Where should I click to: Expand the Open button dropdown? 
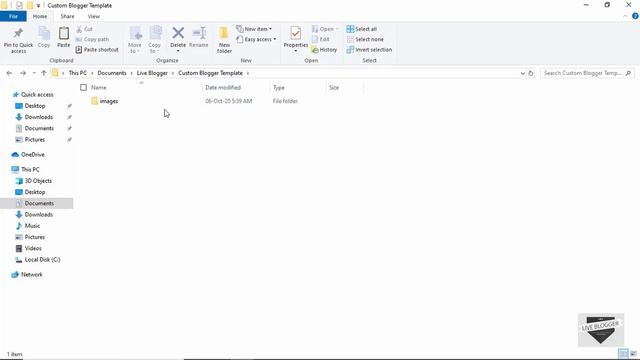[337, 29]
